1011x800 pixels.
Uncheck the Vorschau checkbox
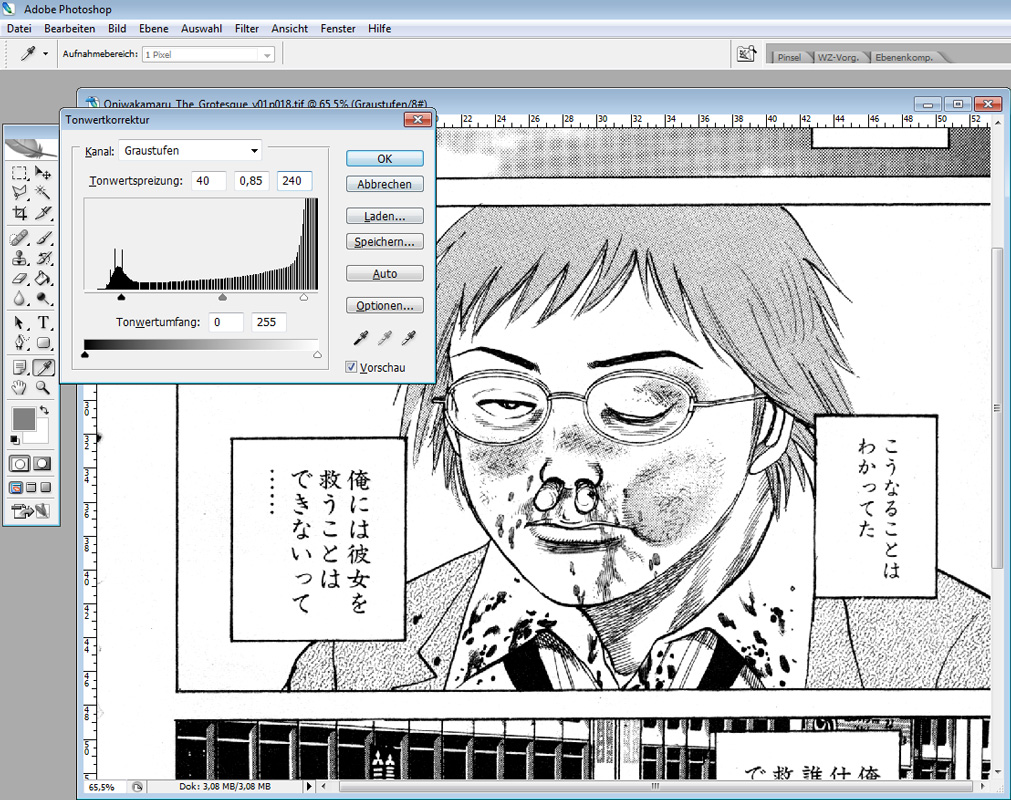(x=351, y=367)
